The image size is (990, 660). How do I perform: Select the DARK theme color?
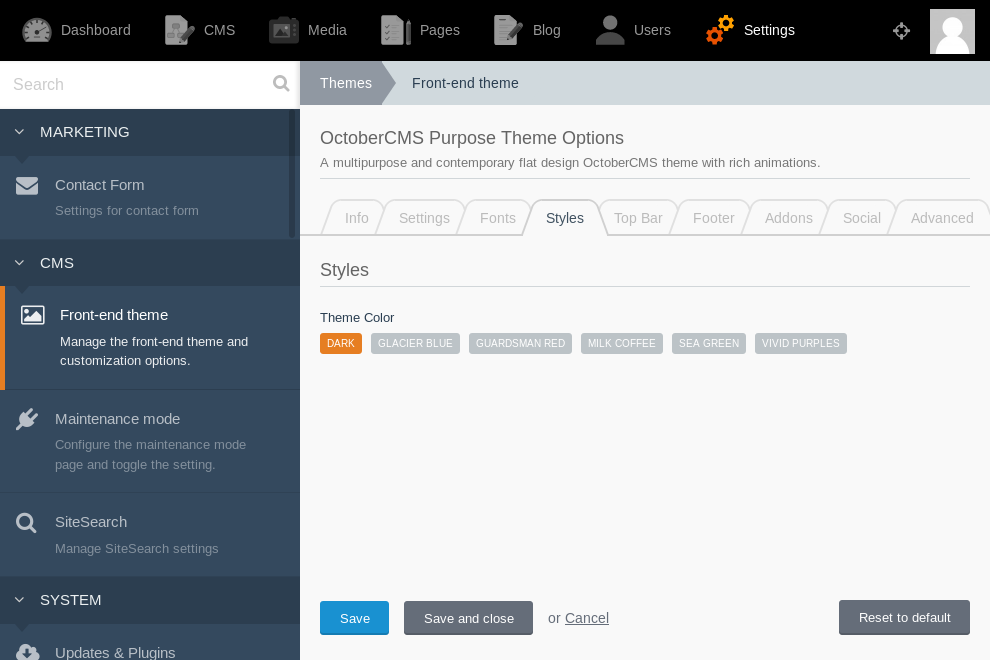[341, 344]
